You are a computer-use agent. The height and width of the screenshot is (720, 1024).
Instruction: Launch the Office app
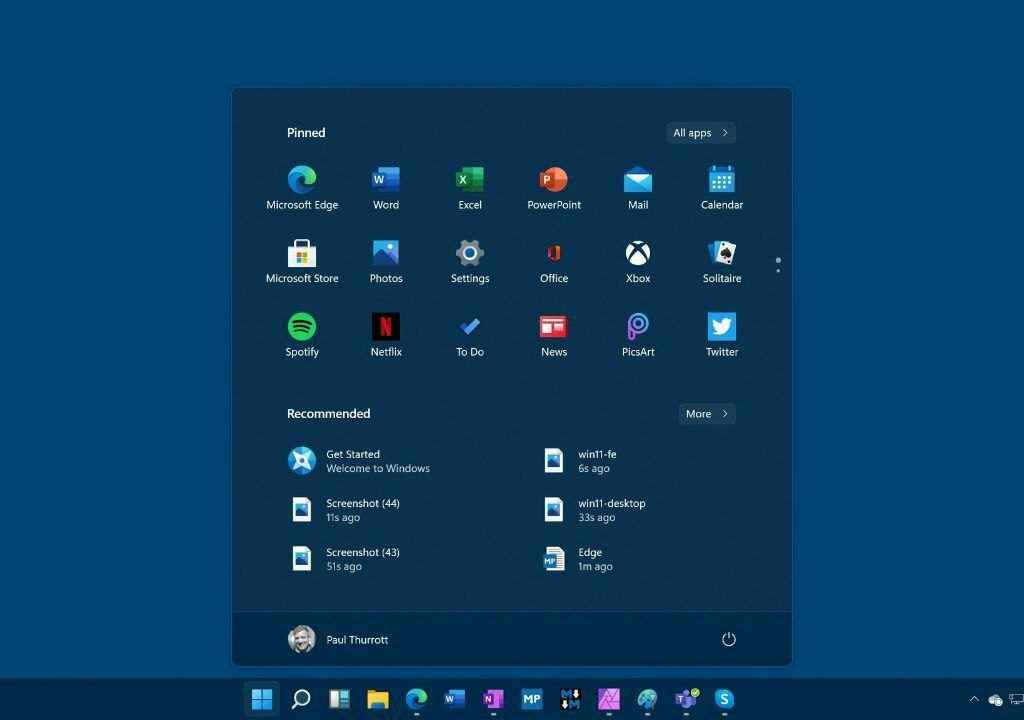[554, 261]
